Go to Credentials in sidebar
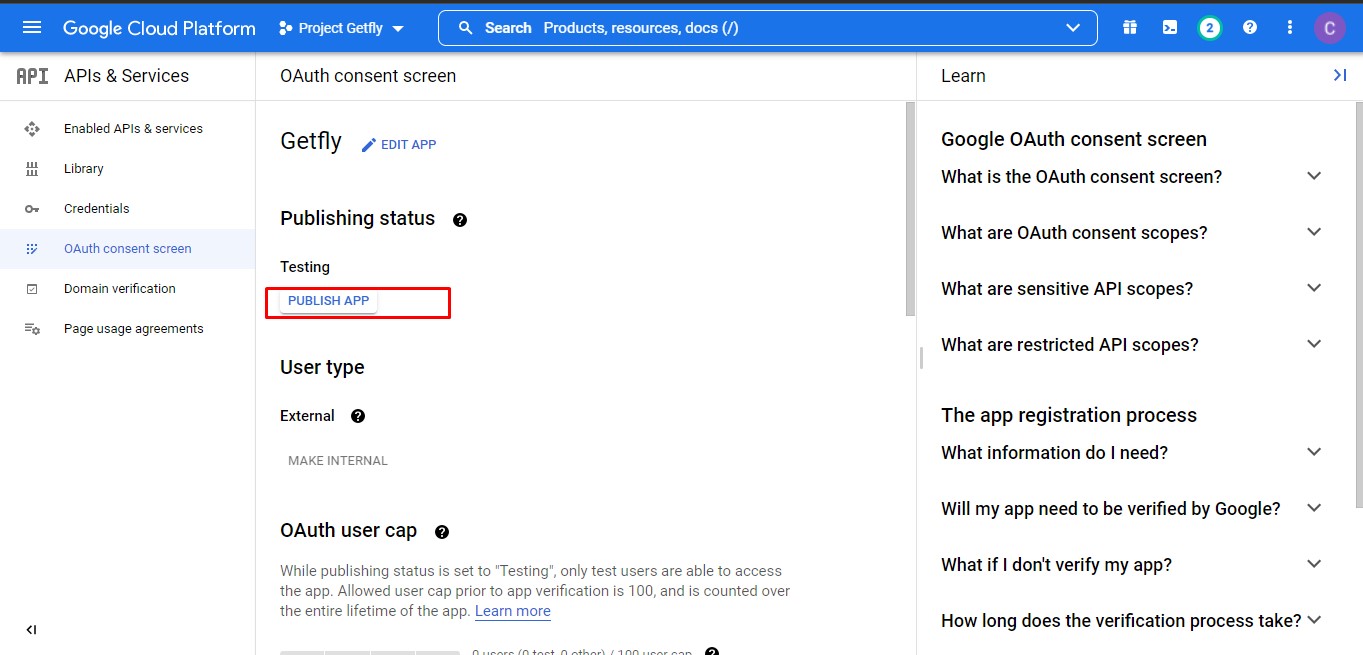The height and width of the screenshot is (655, 1363). 96,209
